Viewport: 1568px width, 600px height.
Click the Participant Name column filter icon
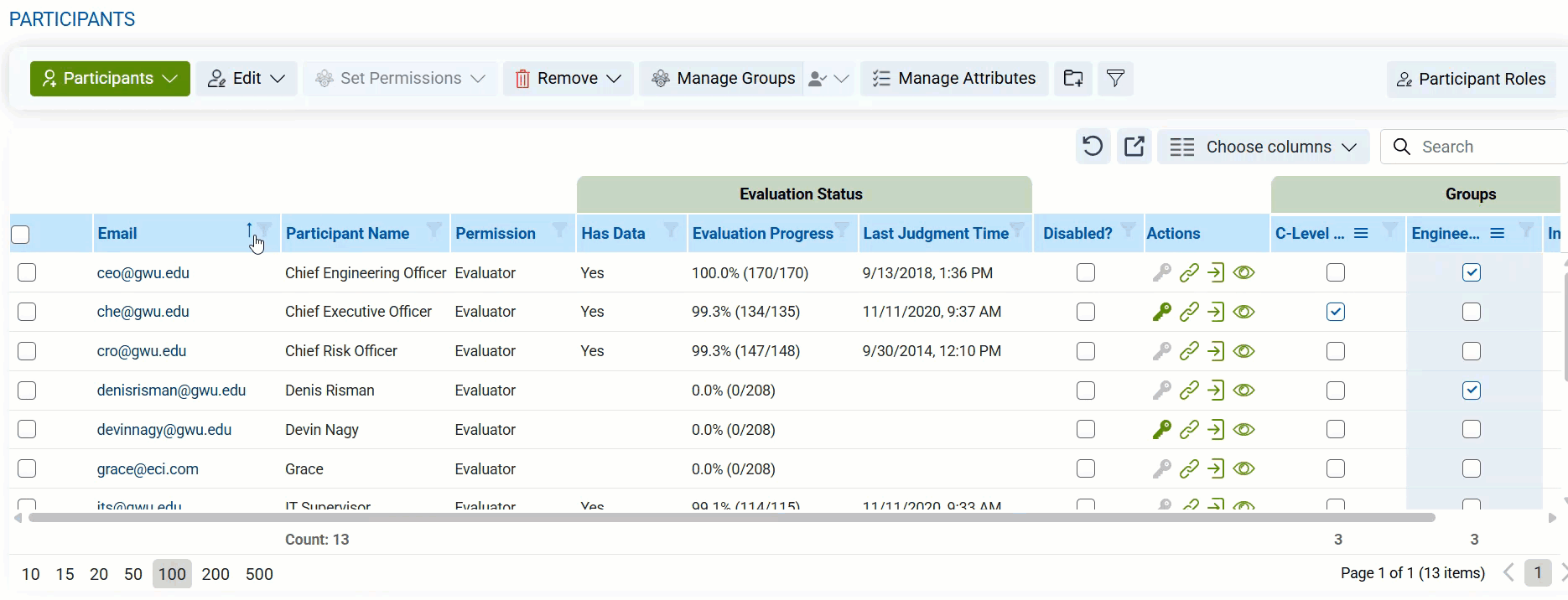tap(434, 229)
